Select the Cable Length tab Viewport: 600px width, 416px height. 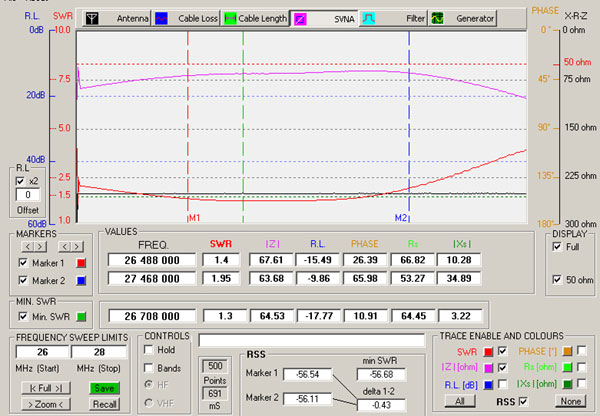tap(255, 18)
